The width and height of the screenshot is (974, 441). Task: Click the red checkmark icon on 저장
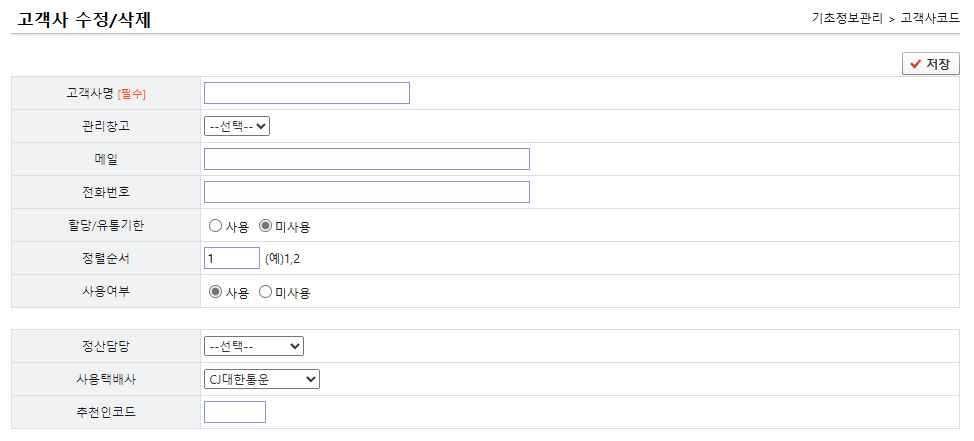(x=916, y=64)
